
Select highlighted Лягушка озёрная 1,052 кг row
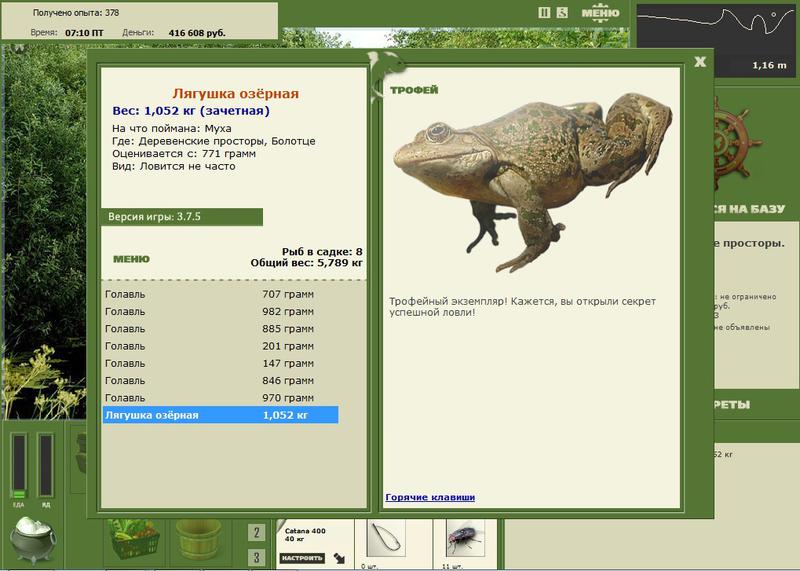pos(220,415)
